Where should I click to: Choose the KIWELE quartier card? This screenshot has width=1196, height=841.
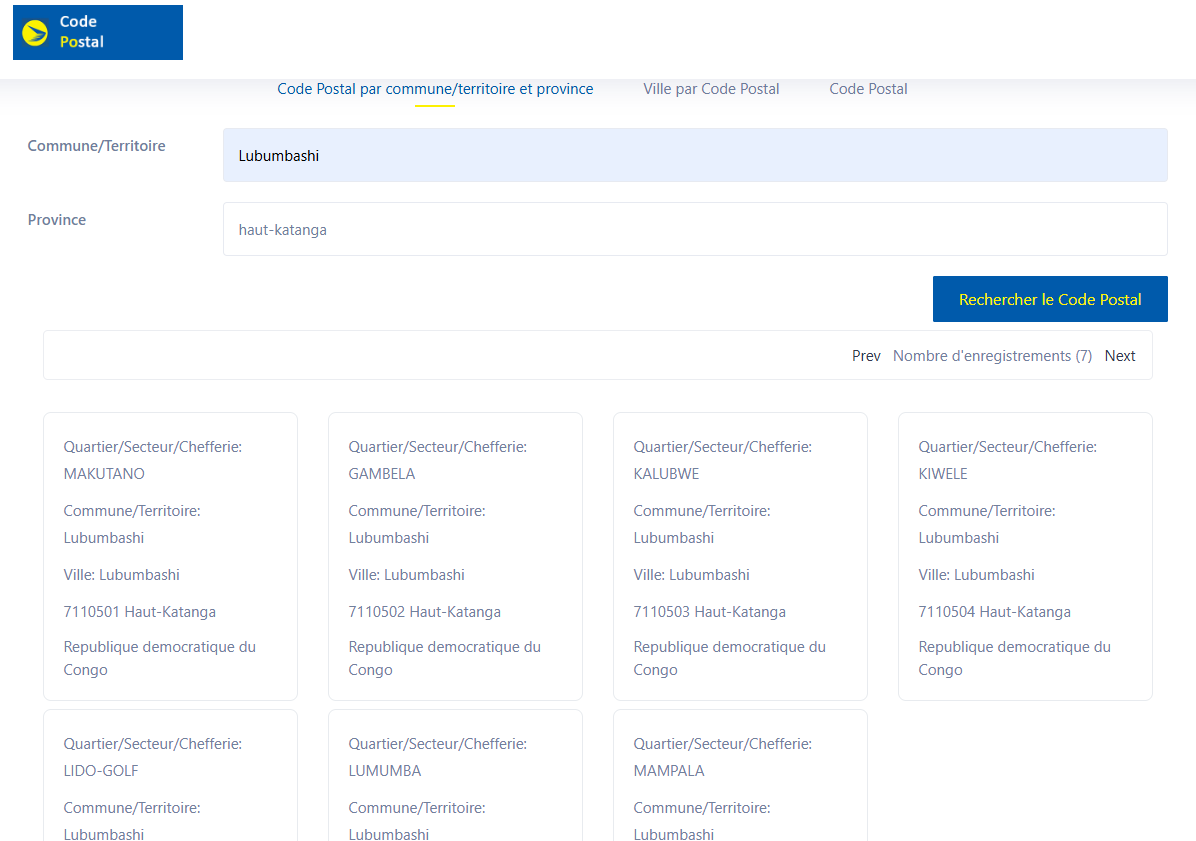(1025, 556)
